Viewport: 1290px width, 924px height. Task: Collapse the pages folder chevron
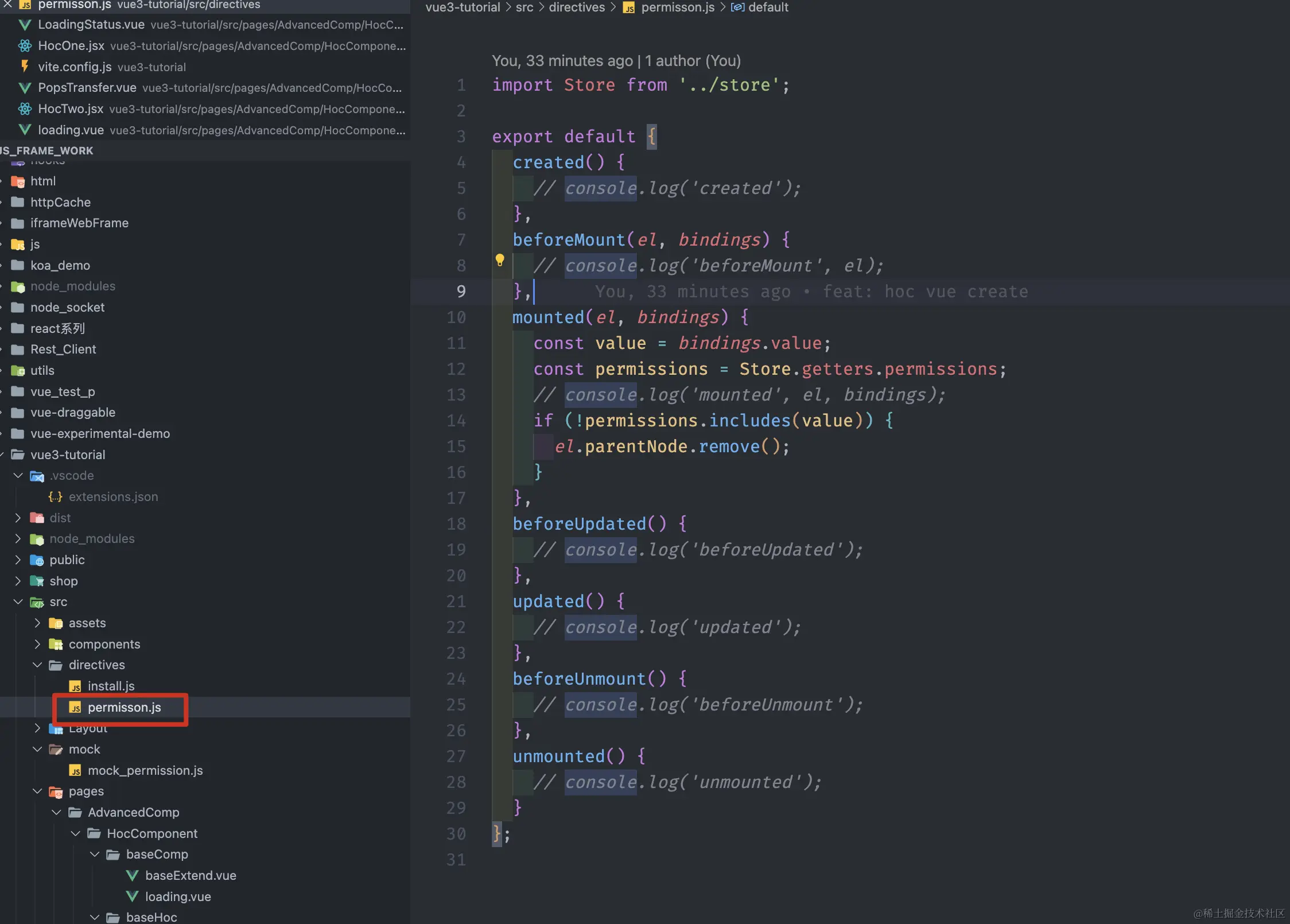coord(37,791)
